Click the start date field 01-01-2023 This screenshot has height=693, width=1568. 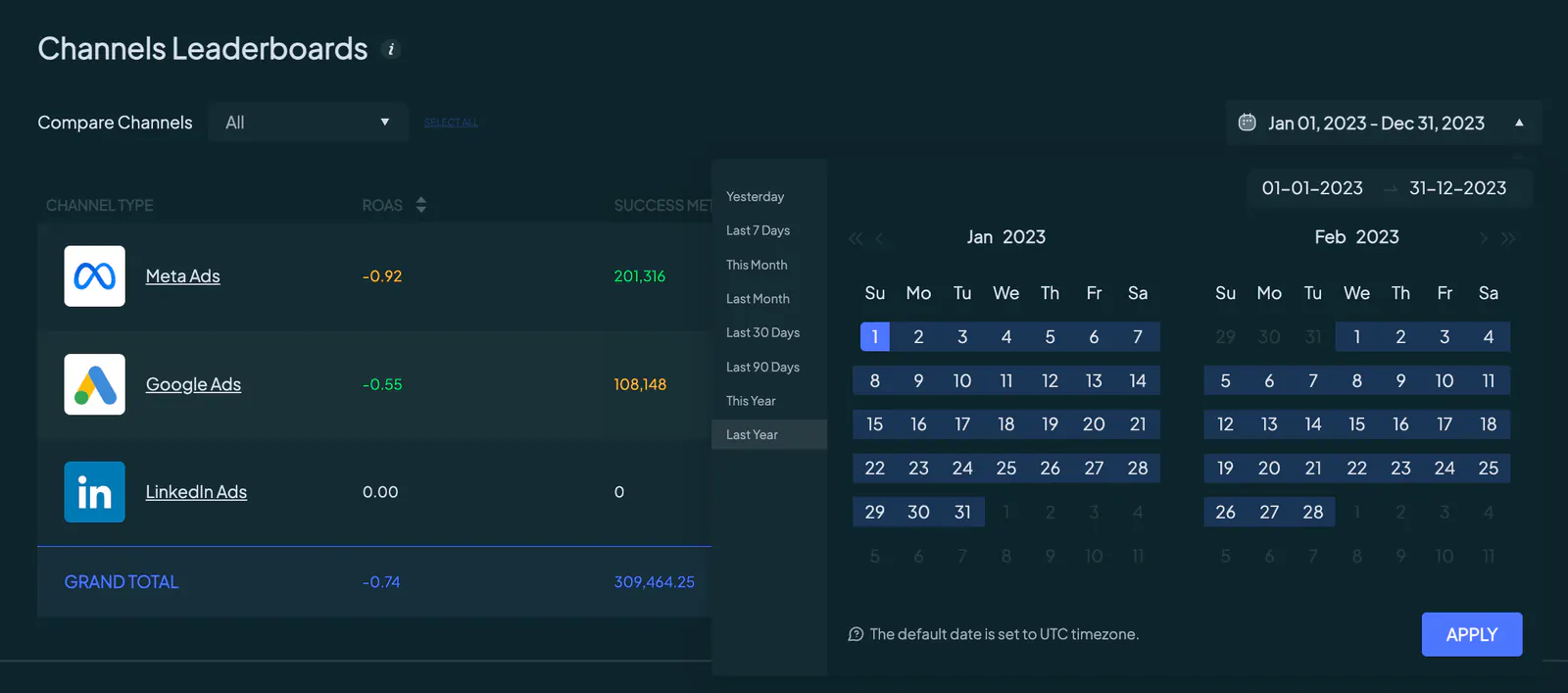(x=1312, y=188)
